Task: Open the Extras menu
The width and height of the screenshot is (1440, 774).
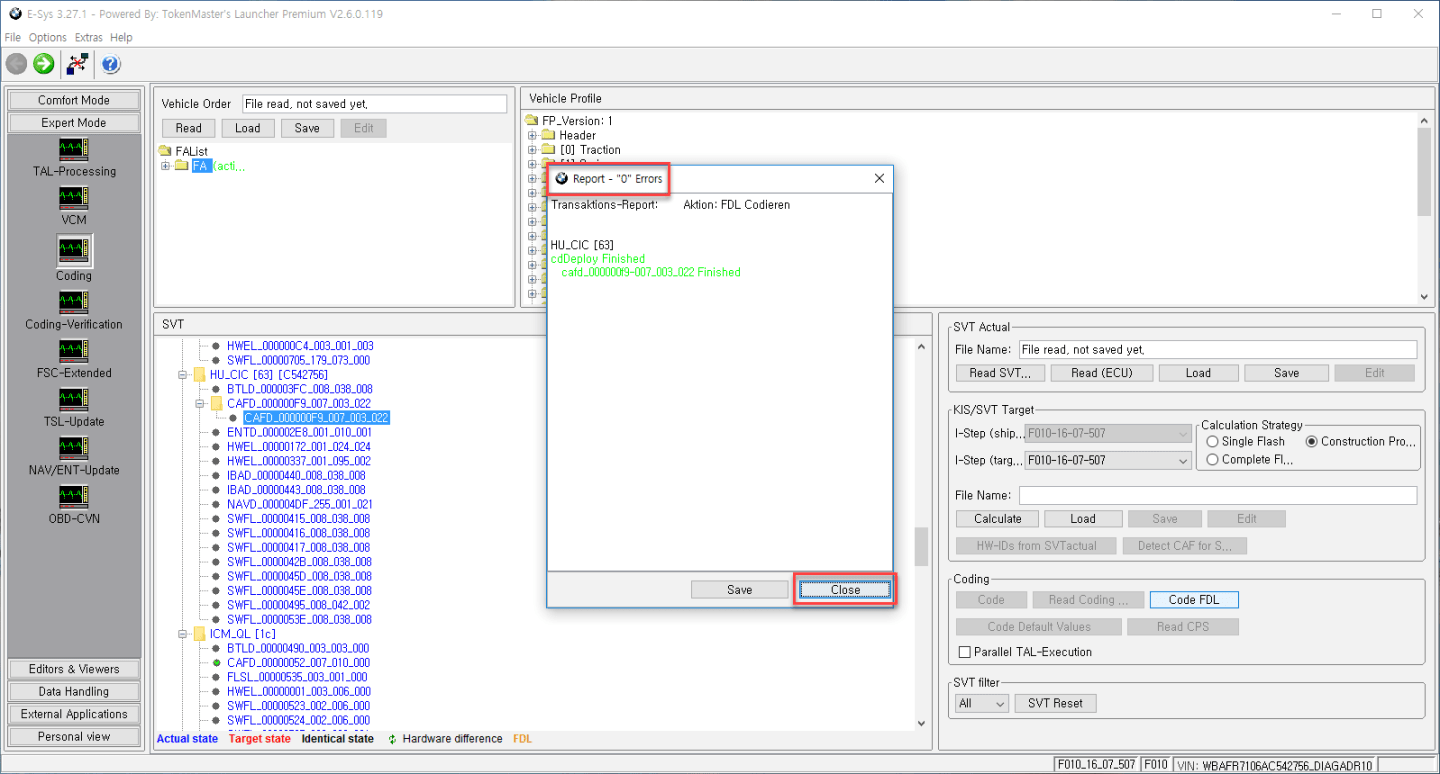Action: (89, 37)
